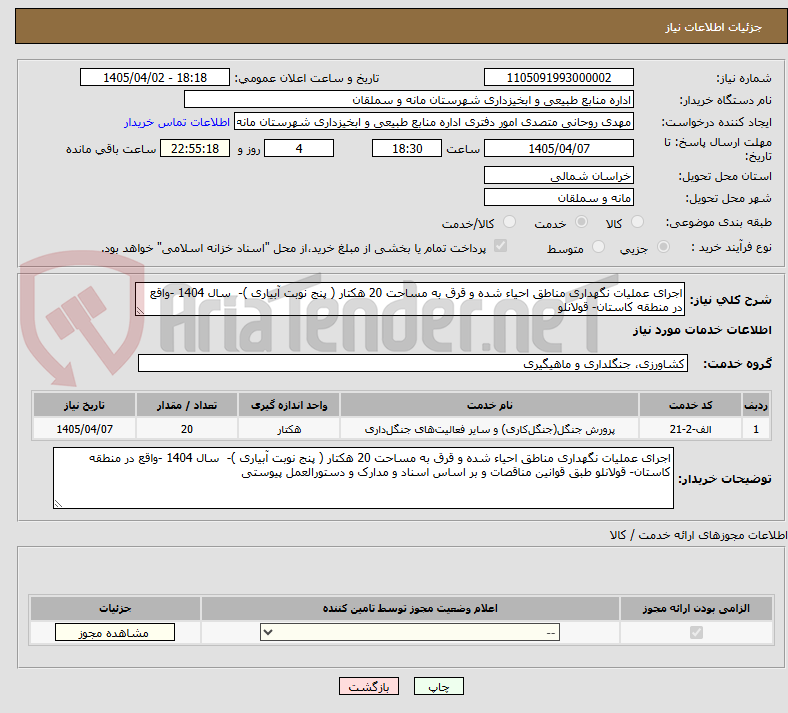The height and width of the screenshot is (713, 788).
Task: Select the کالا radio button
Action: 637,222
